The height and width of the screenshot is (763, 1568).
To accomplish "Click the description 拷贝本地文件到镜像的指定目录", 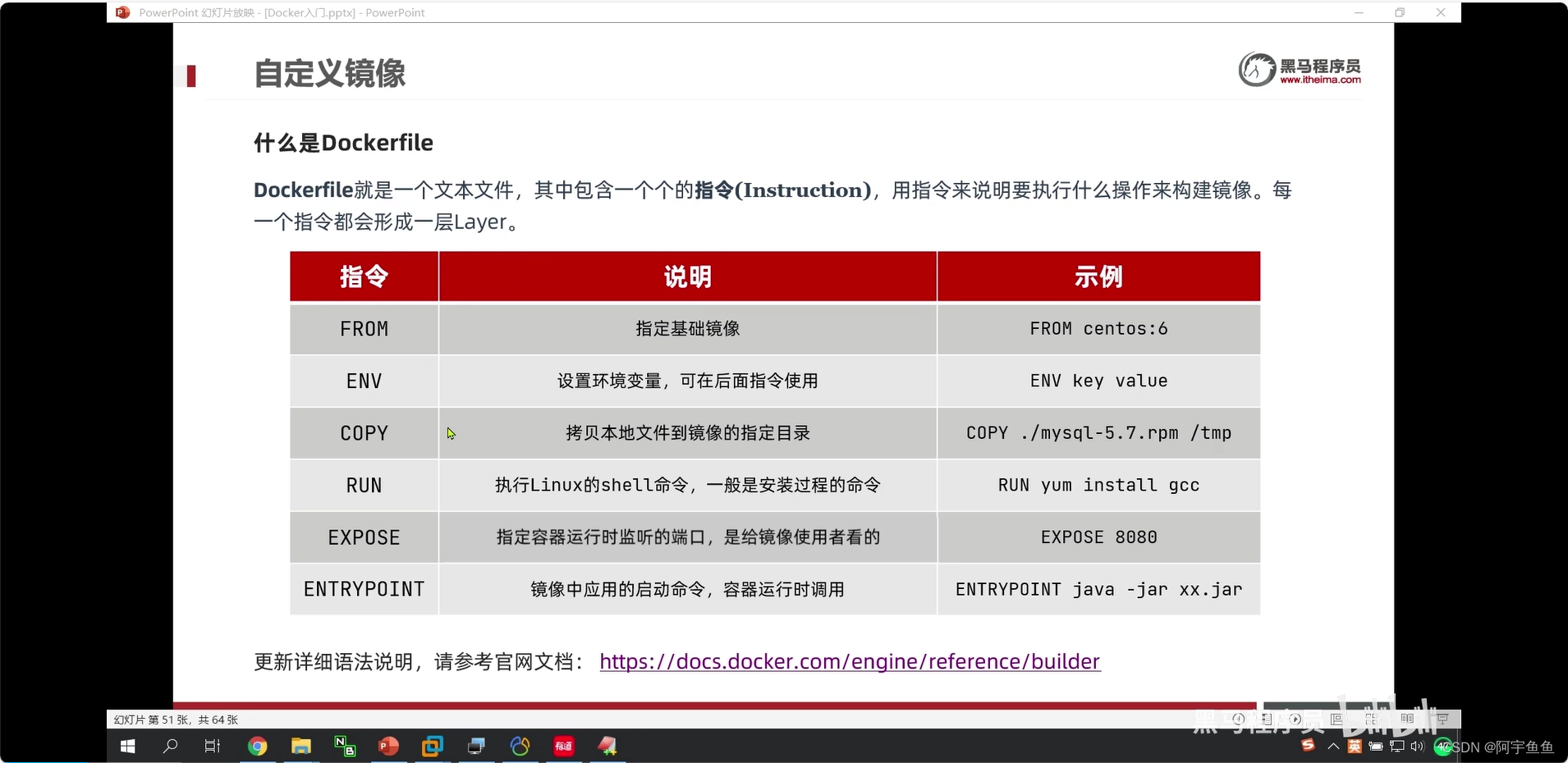I will click(688, 433).
